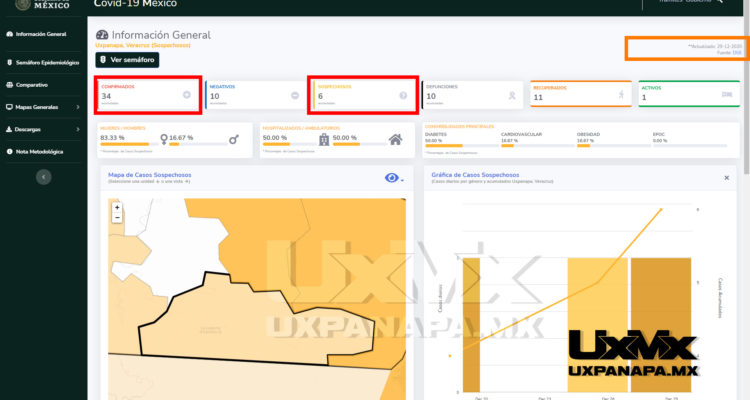Screen dimensions: 750x400
Task: Click the search magnifier icon in the top header
Action: [x=720, y=2]
